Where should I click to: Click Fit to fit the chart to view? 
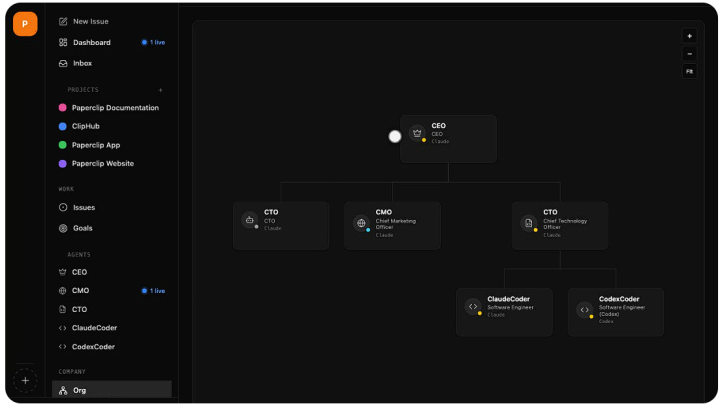(689, 72)
